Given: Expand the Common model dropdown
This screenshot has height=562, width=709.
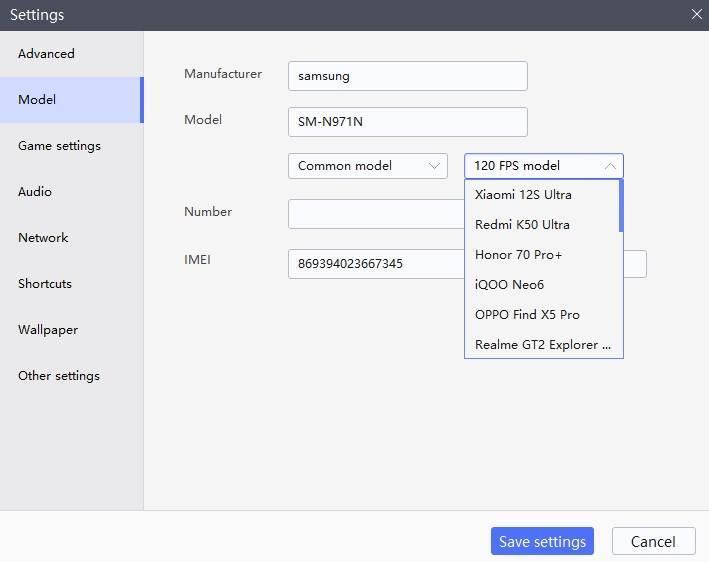Looking at the screenshot, I should click(x=367, y=166).
